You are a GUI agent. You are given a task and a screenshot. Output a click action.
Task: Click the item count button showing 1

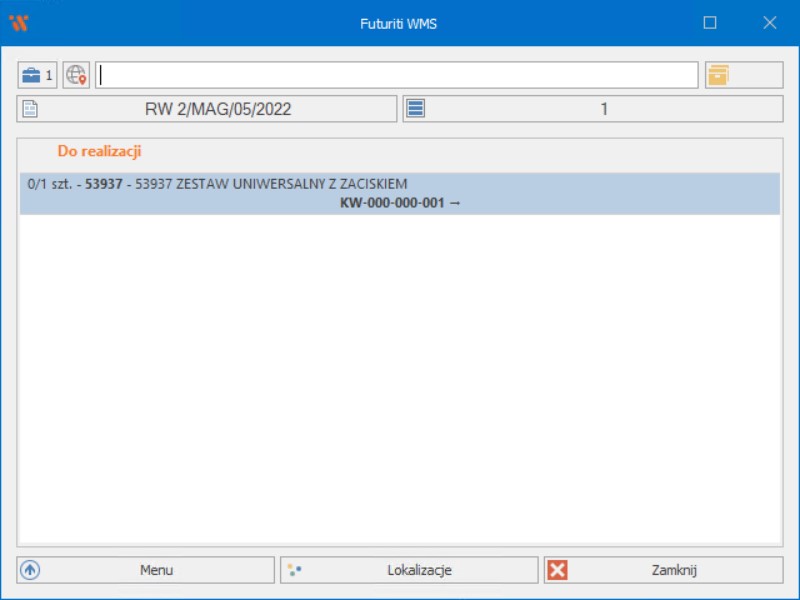click(603, 109)
